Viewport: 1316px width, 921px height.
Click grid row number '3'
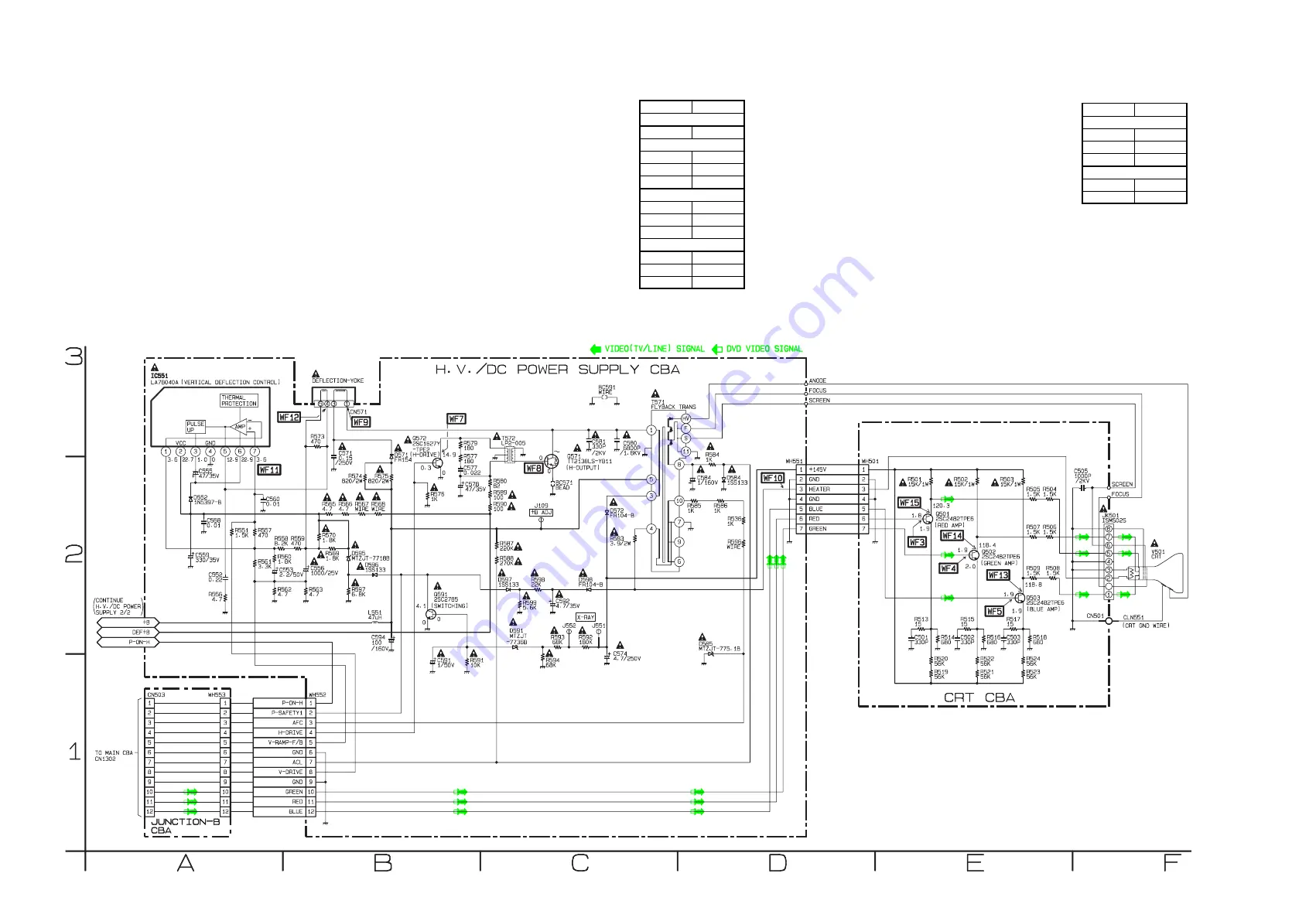pos(73,356)
